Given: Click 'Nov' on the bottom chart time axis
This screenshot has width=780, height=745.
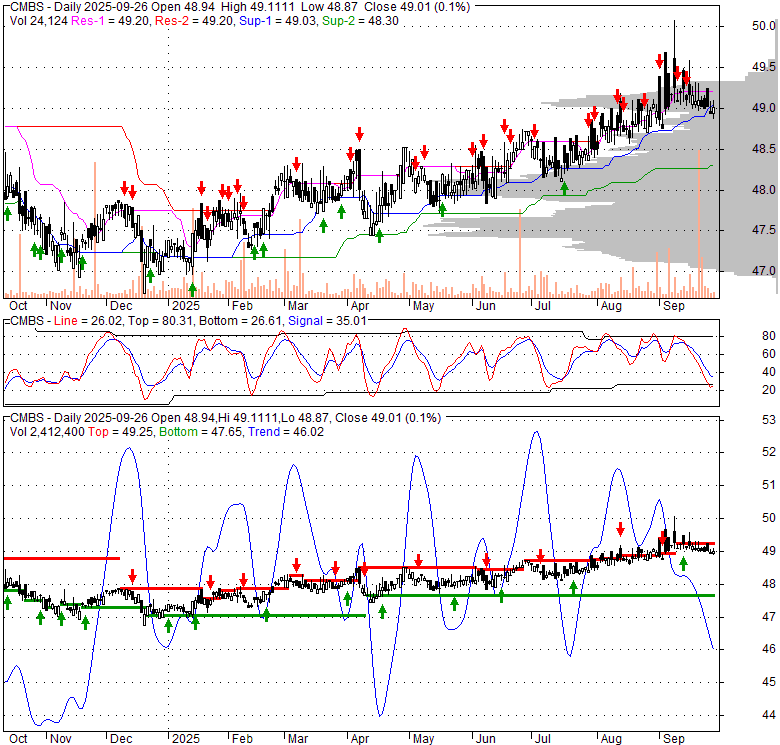Looking at the screenshot, I should pyautogui.click(x=61, y=739).
